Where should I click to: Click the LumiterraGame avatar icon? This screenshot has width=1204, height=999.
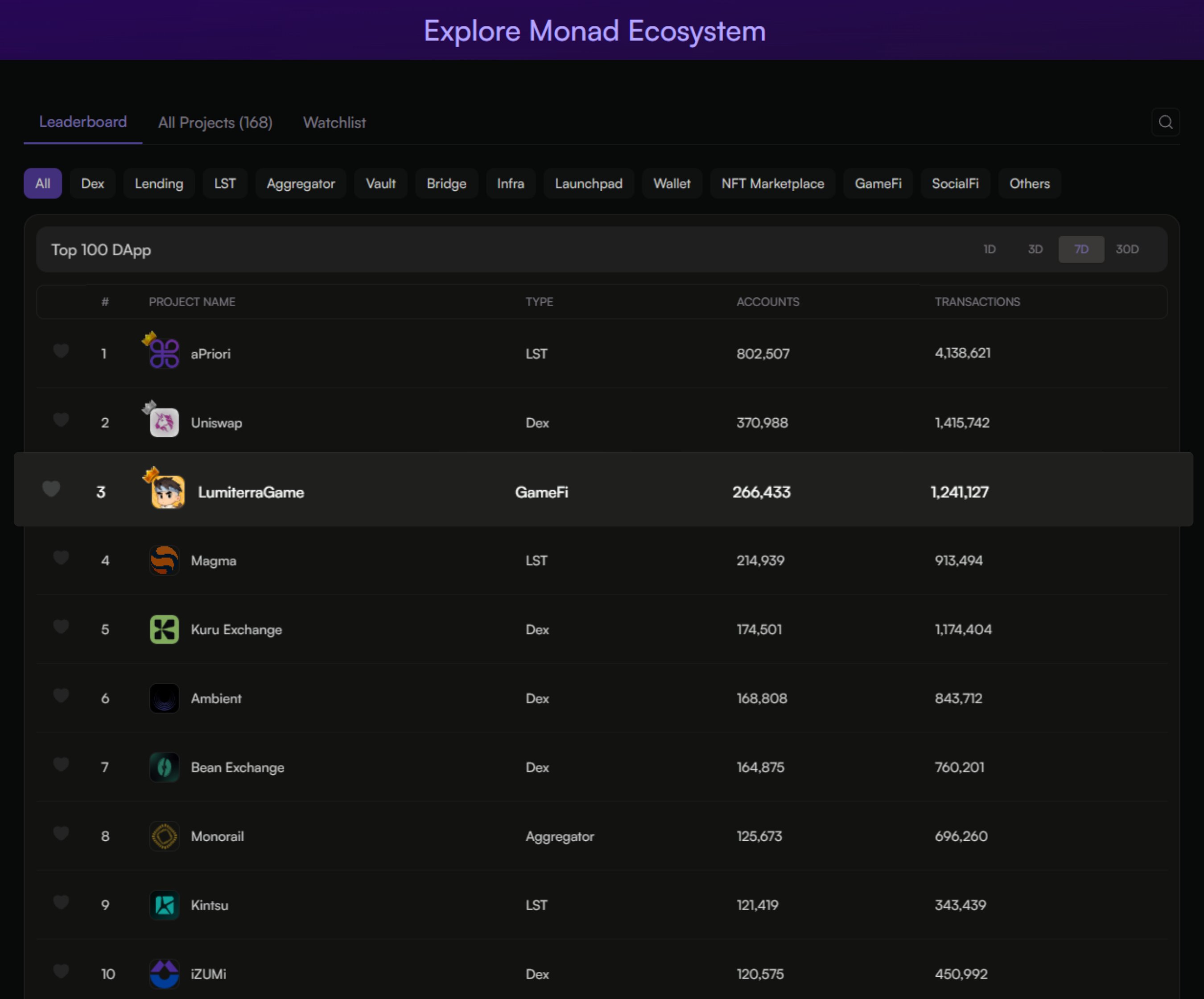tap(167, 492)
